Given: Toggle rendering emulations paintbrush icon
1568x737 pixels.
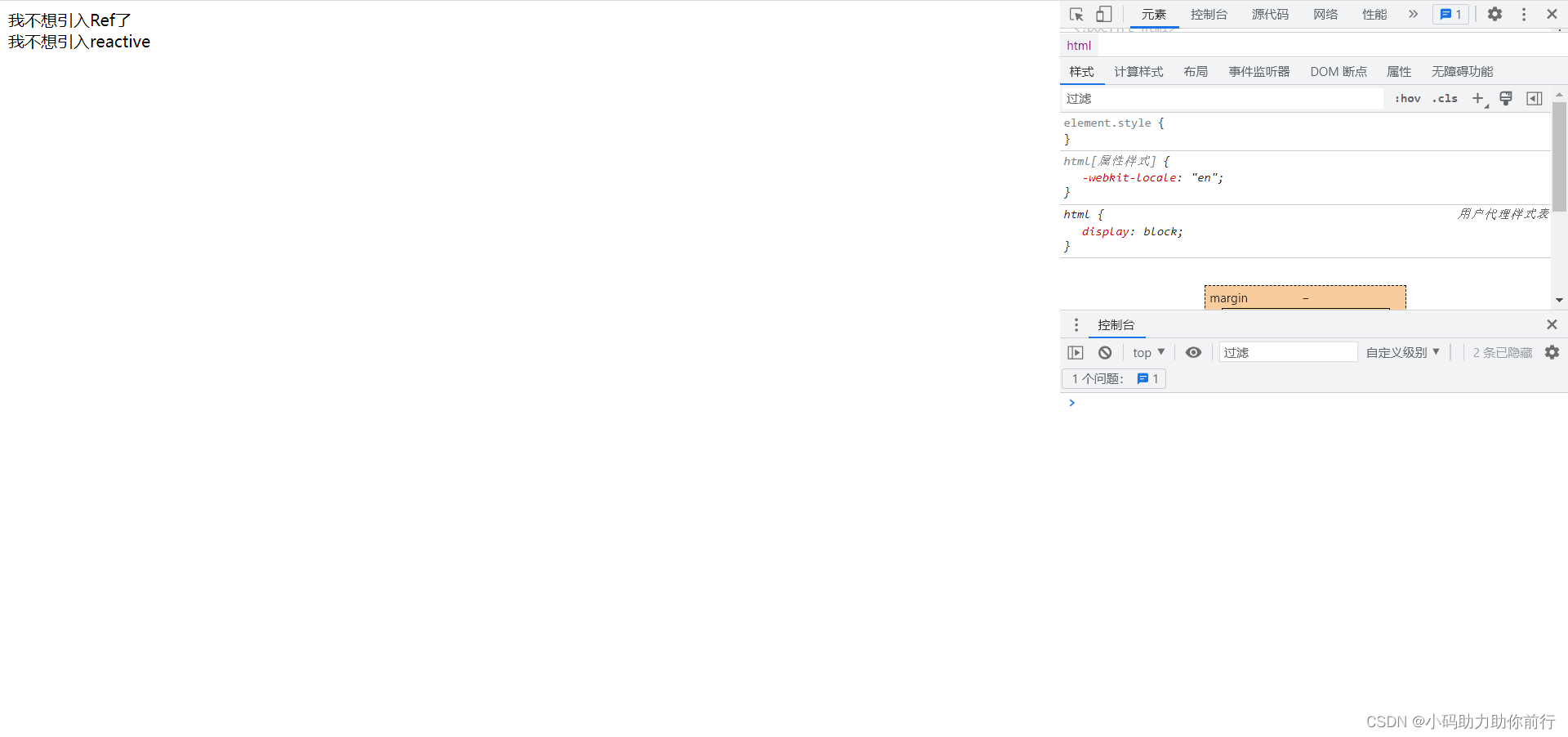Looking at the screenshot, I should [x=1506, y=99].
